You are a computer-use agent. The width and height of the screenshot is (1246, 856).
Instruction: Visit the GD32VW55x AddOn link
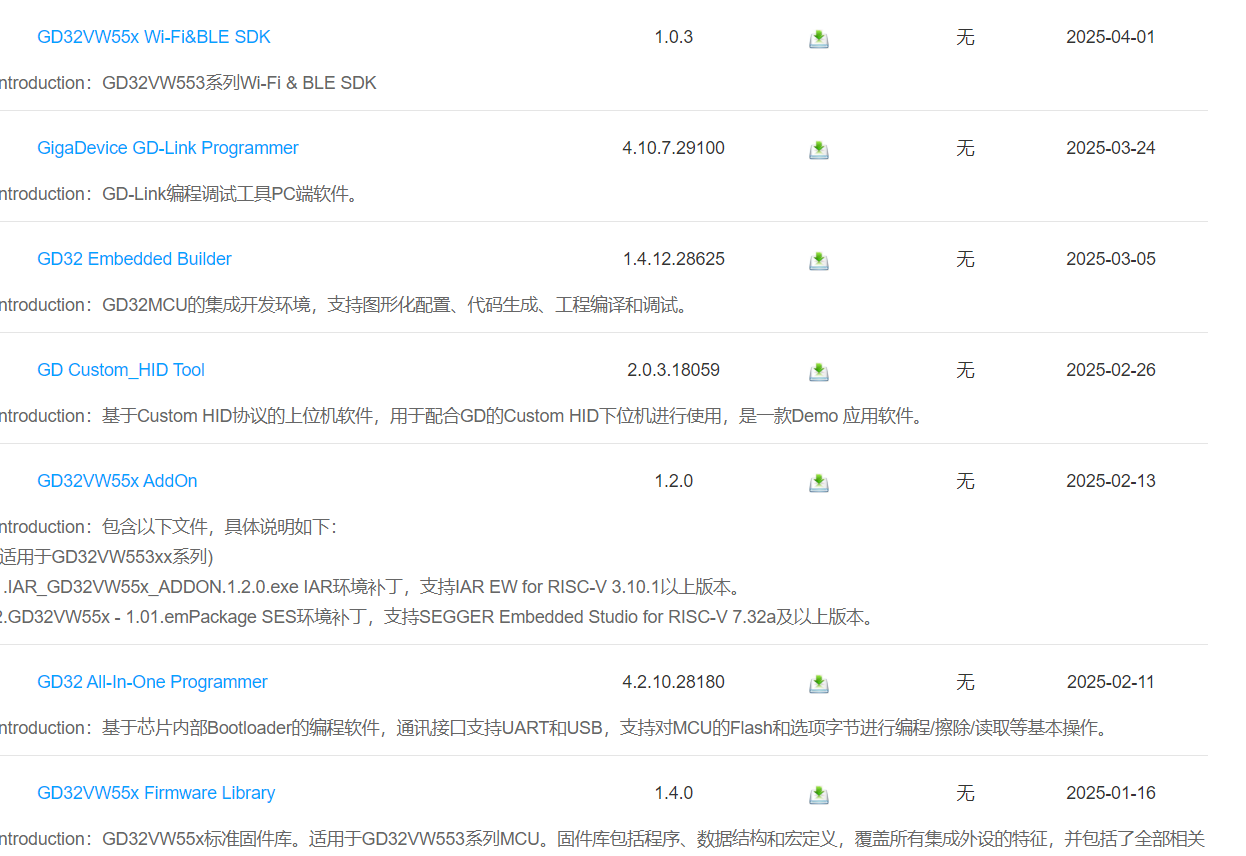(117, 481)
